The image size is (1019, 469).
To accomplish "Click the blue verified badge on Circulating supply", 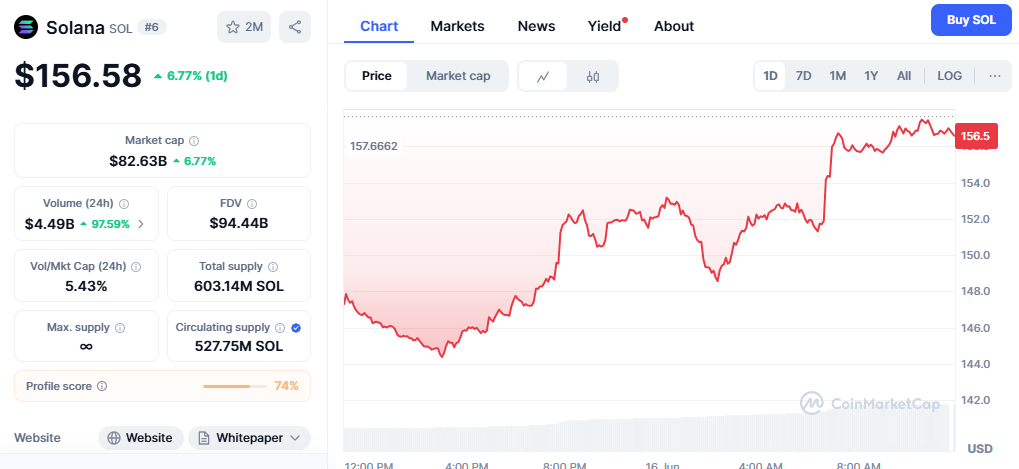I will click(x=296, y=327).
